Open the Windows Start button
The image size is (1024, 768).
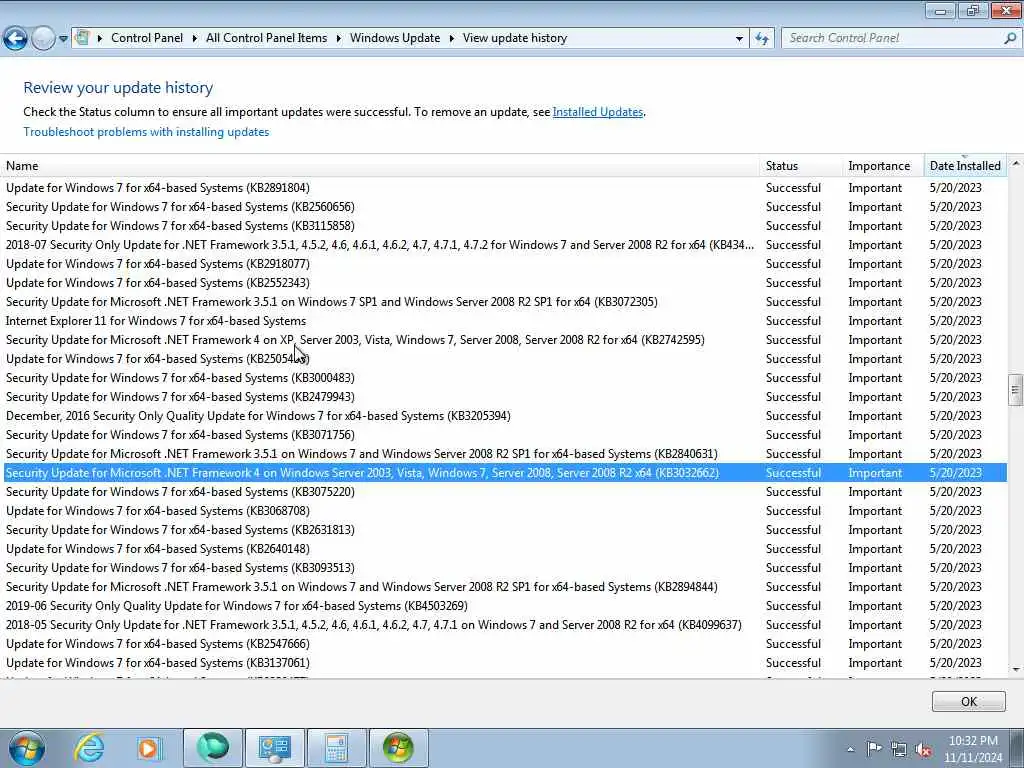27,748
